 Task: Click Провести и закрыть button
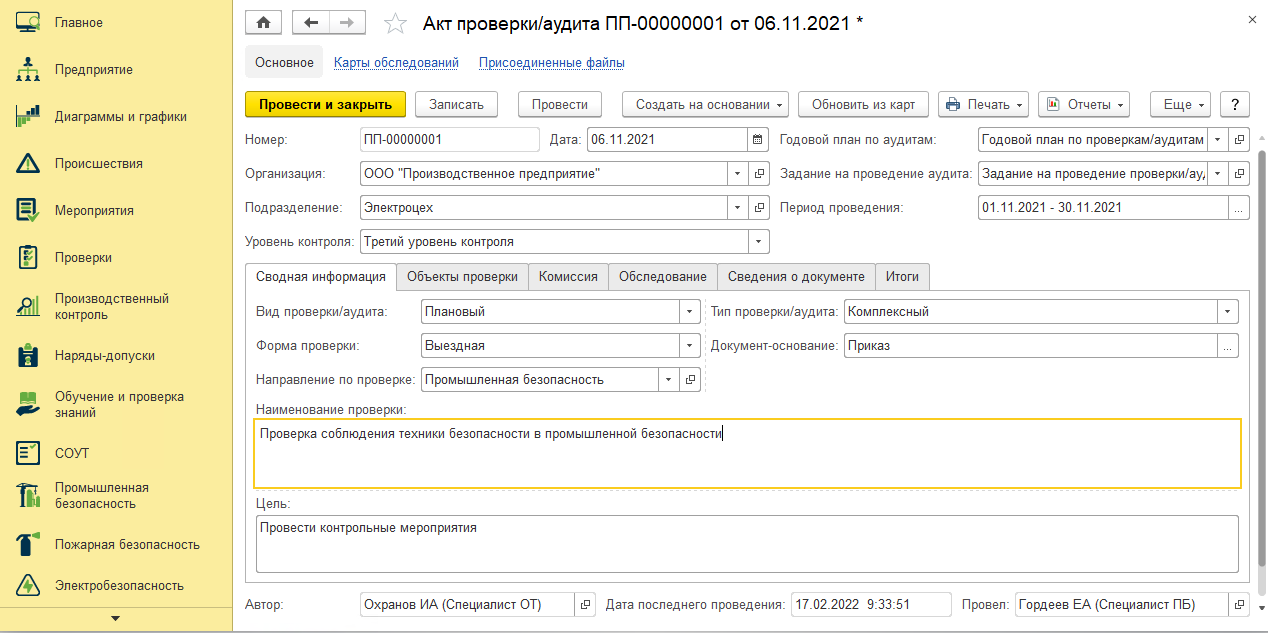[325, 104]
